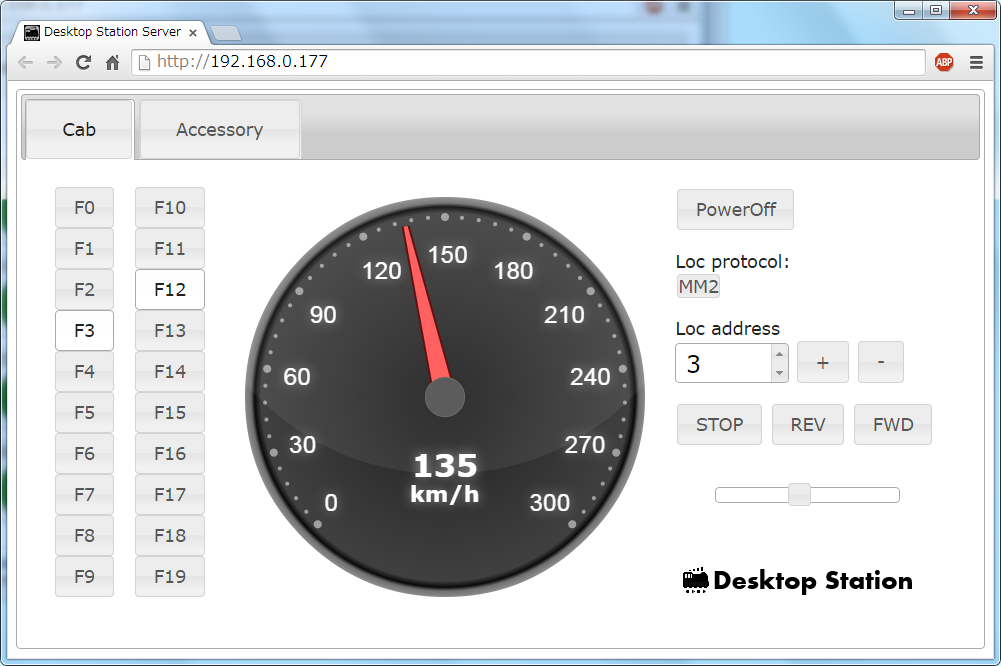1001x666 pixels.
Task: Toggle function F19
Action: (x=170, y=576)
